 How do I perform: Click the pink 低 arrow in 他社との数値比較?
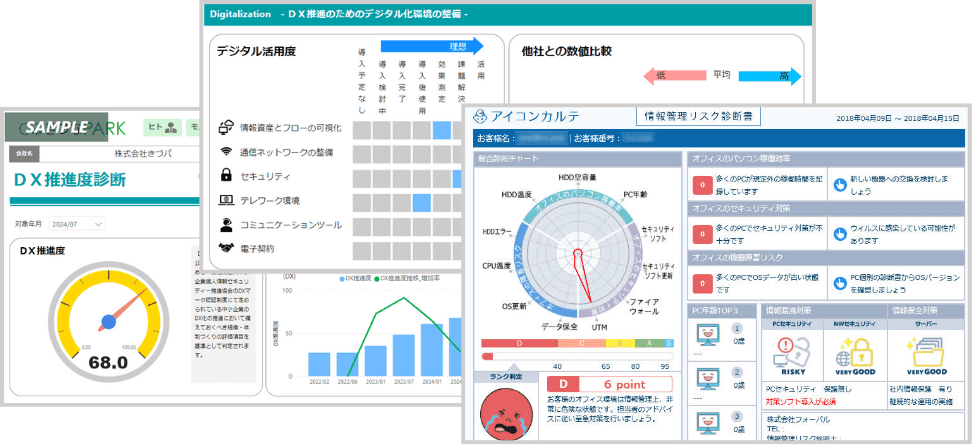coord(674,76)
